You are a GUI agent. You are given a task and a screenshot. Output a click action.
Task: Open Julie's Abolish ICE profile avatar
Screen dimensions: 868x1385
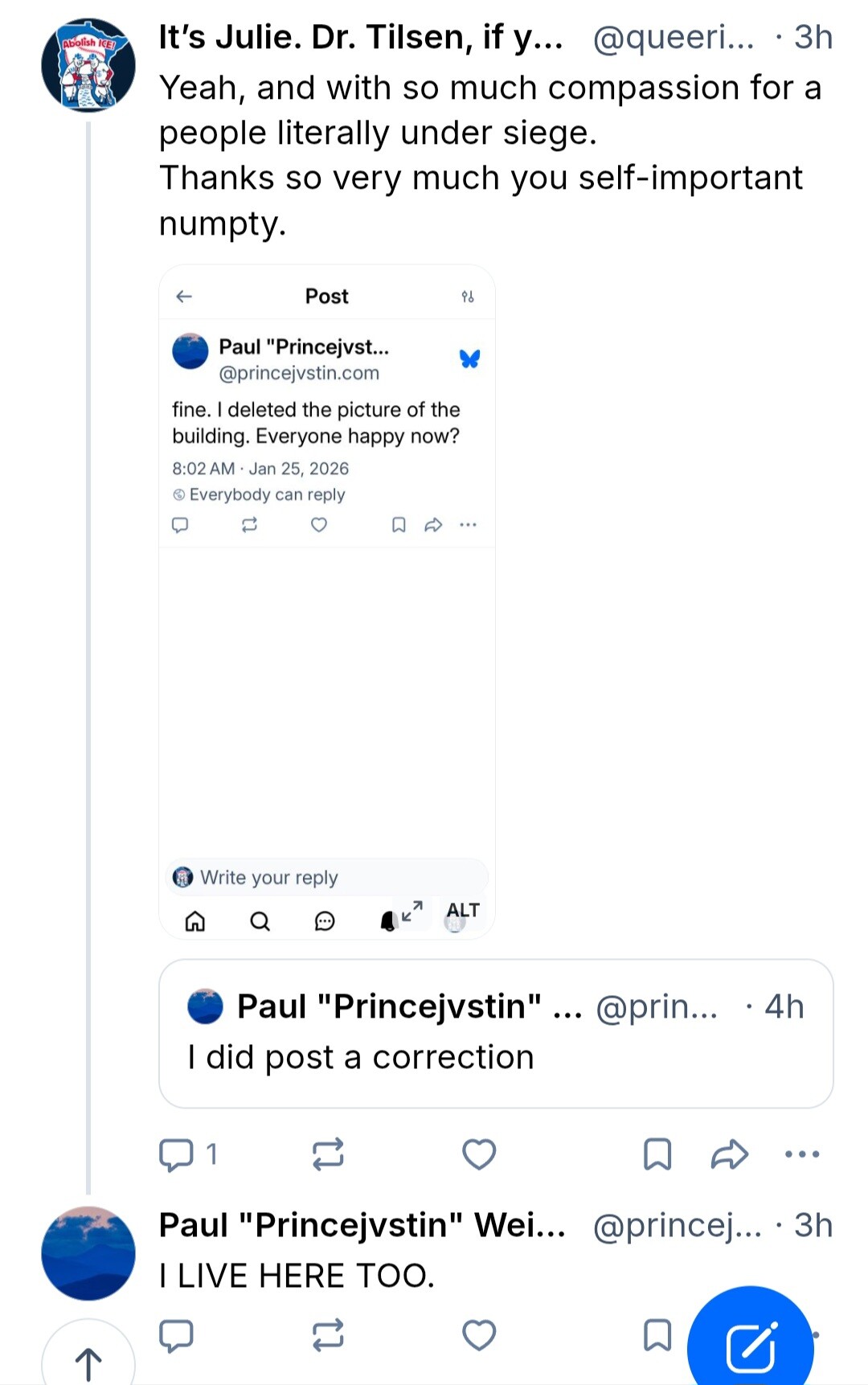pyautogui.click(x=88, y=66)
